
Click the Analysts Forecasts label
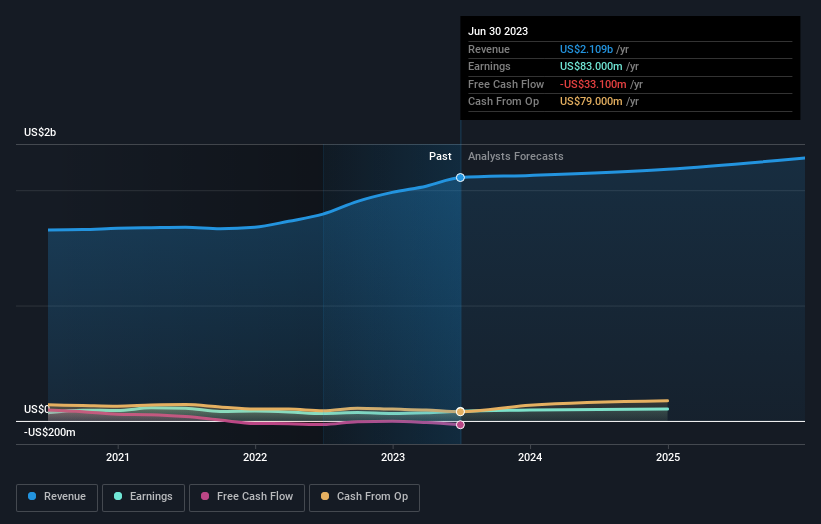pos(516,156)
